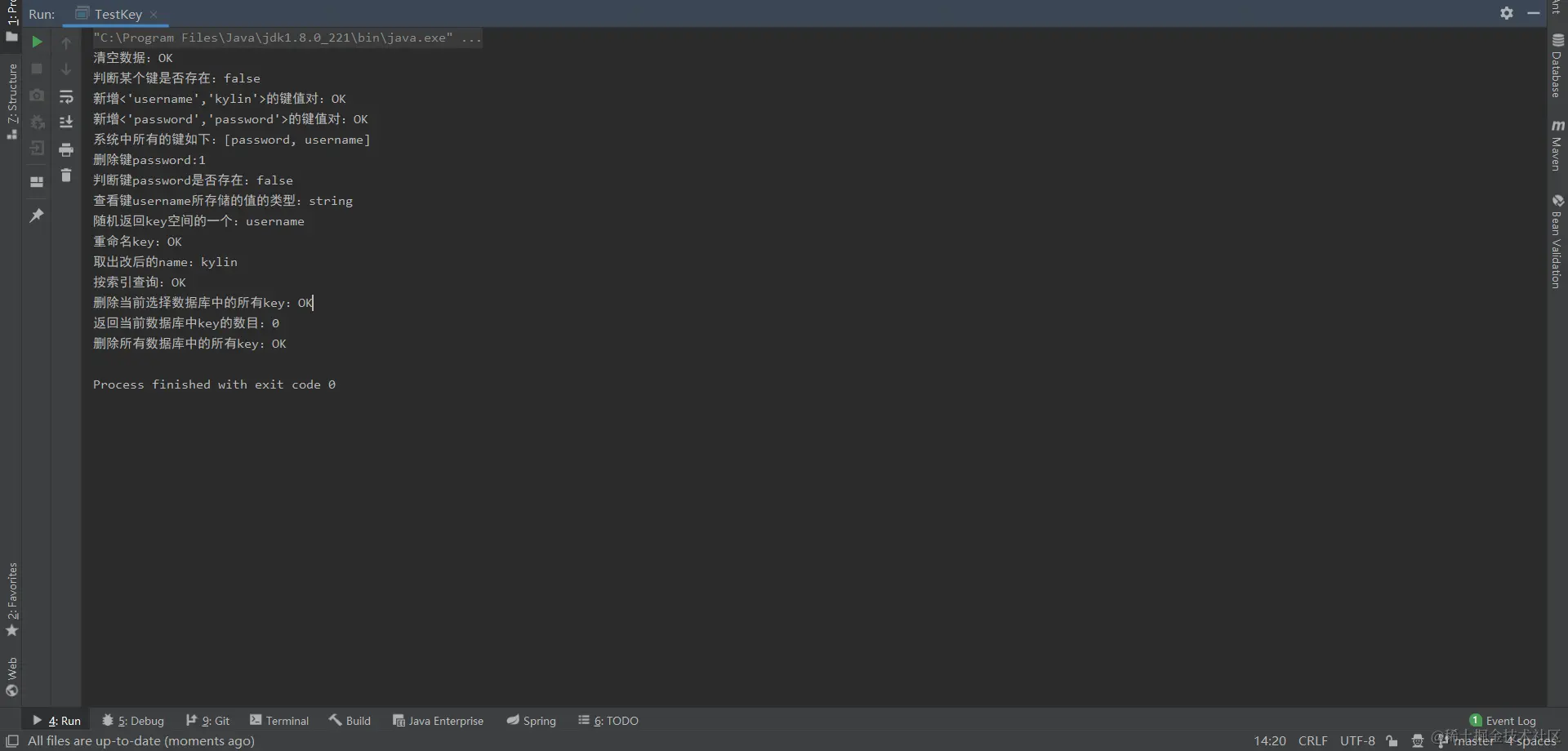Toggle Soft-Wrap for console output
The image size is (1568, 751).
click(66, 96)
